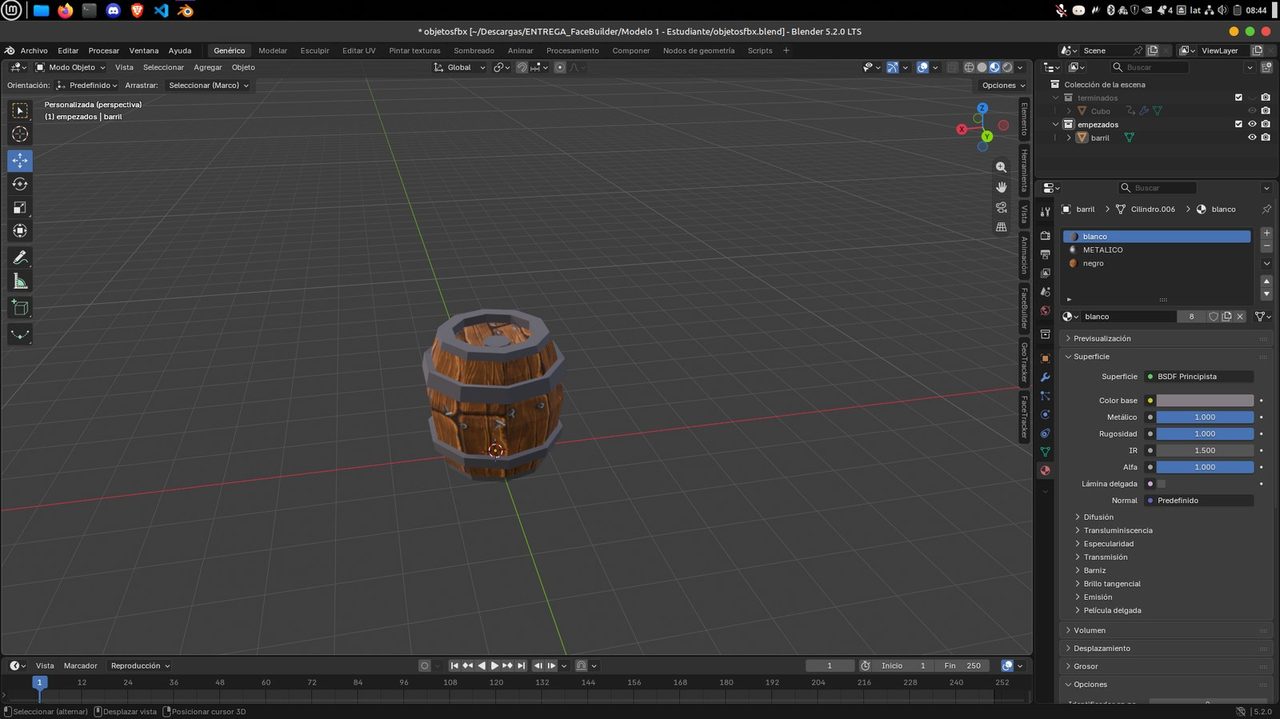Viewport: 1280px width, 719px height.
Task: Open the Modifiers wrench tab icon
Action: pos(1045,377)
